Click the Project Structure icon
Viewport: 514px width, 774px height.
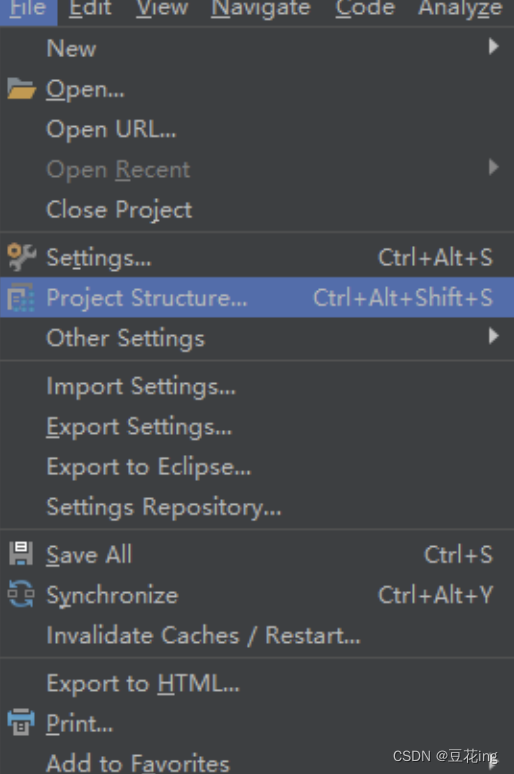coord(21,298)
